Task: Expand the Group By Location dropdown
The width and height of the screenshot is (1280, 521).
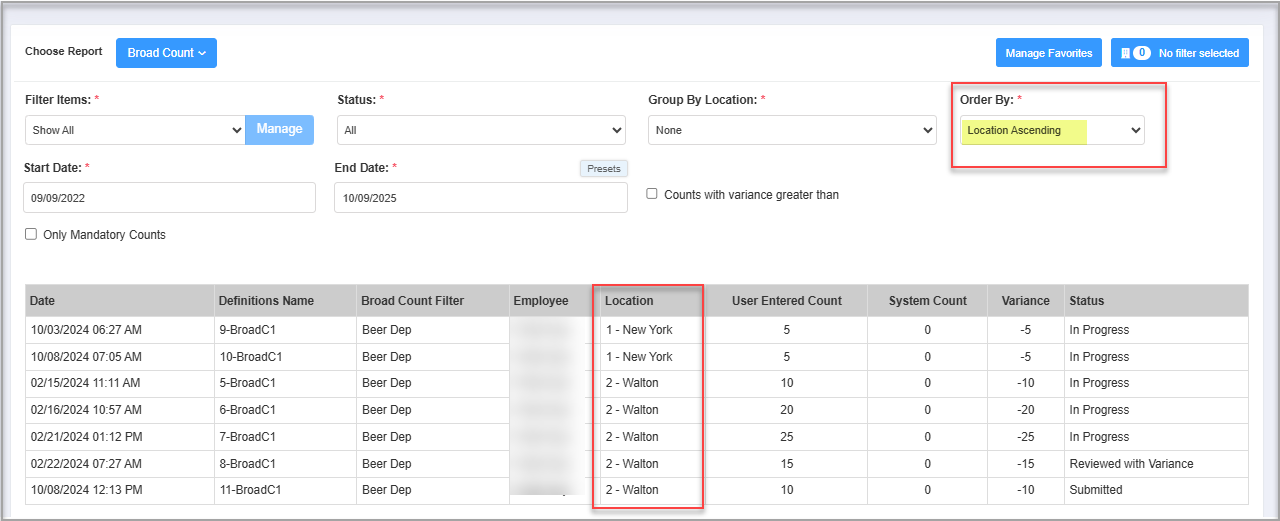Action: [792, 130]
